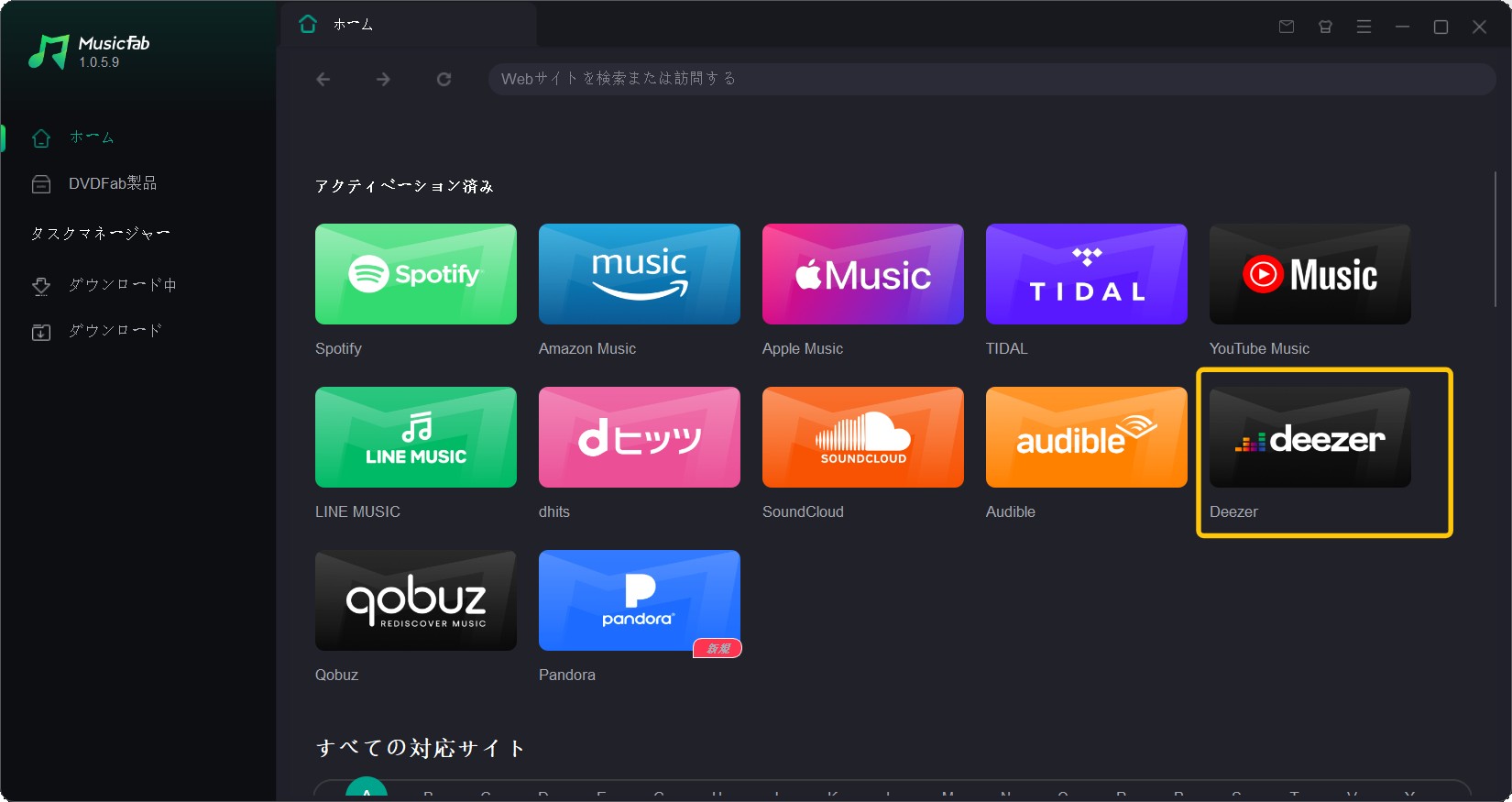Click the Qobuz label text
This screenshot has width=1512, height=802.
pos(336,675)
